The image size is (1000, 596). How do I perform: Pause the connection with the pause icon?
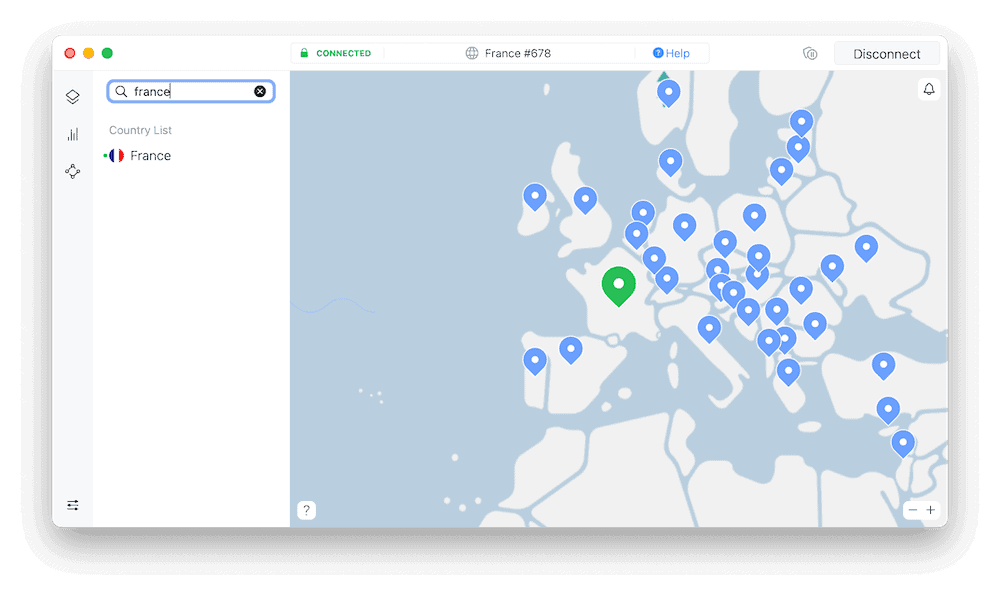click(x=810, y=54)
